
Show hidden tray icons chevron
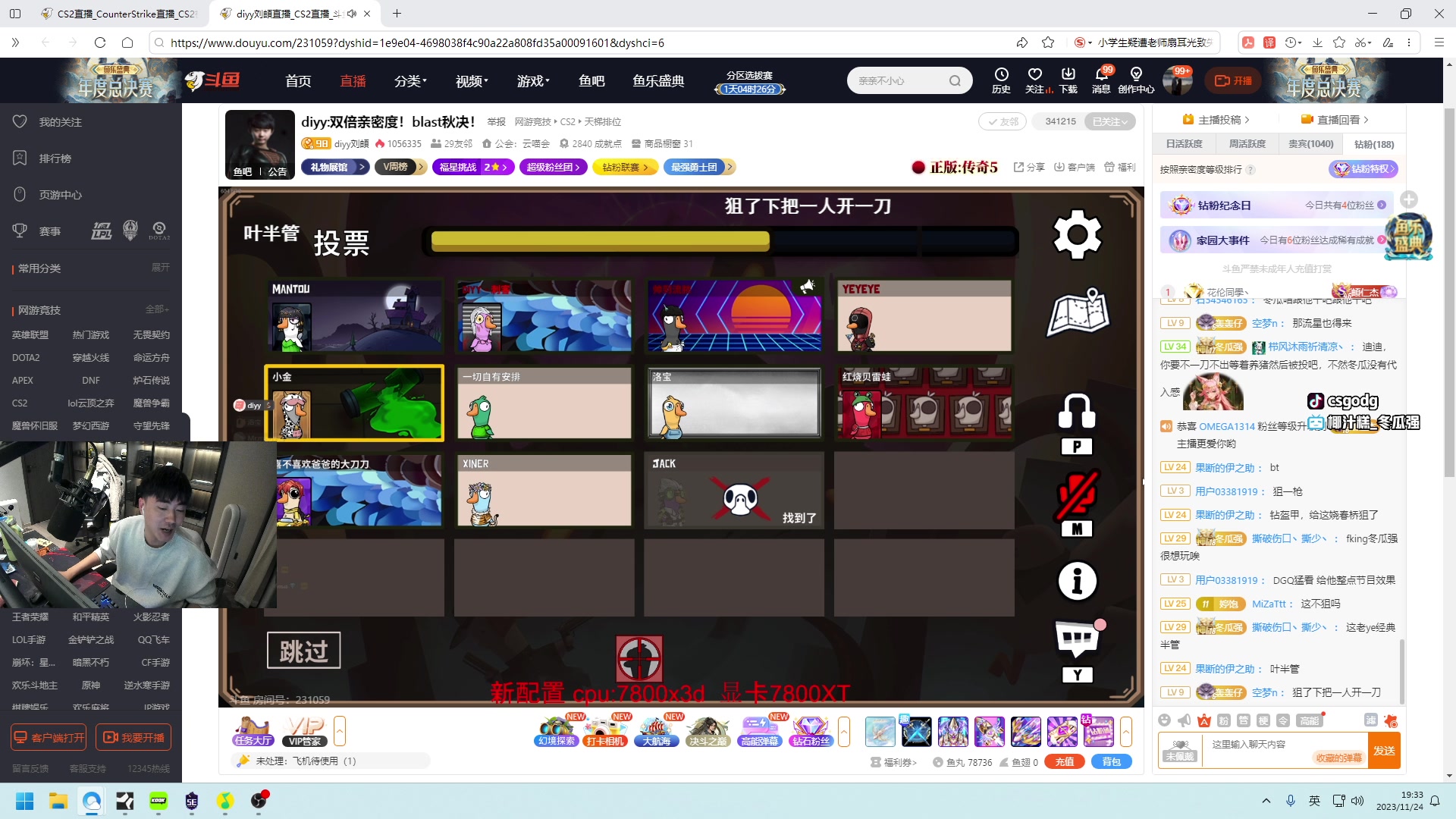1266,801
